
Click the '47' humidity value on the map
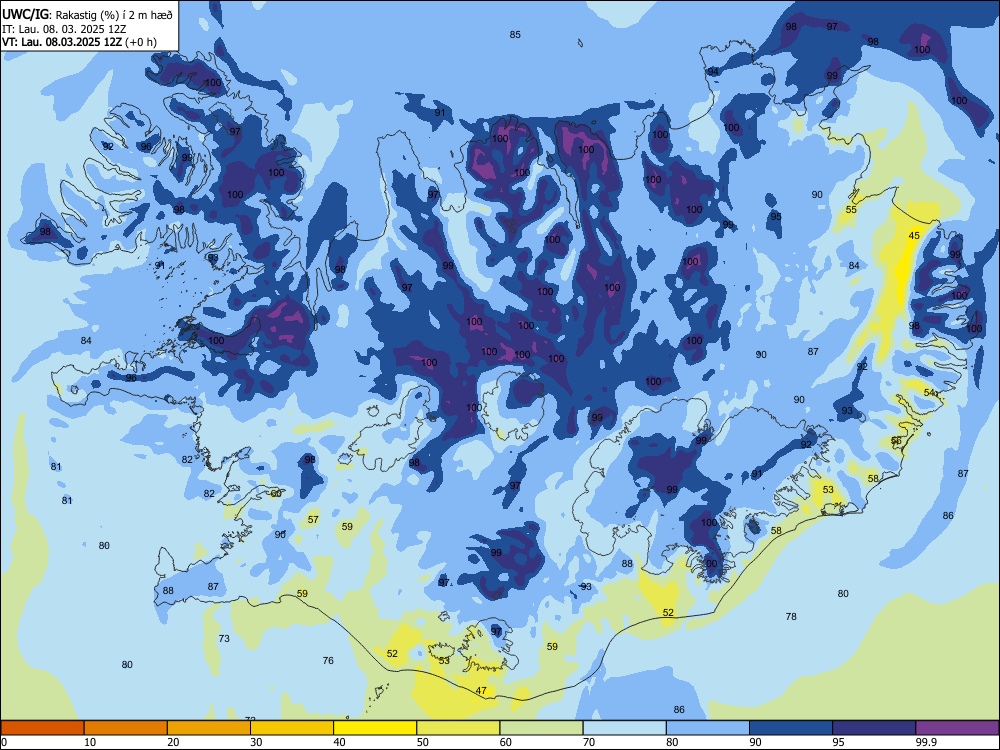(482, 690)
